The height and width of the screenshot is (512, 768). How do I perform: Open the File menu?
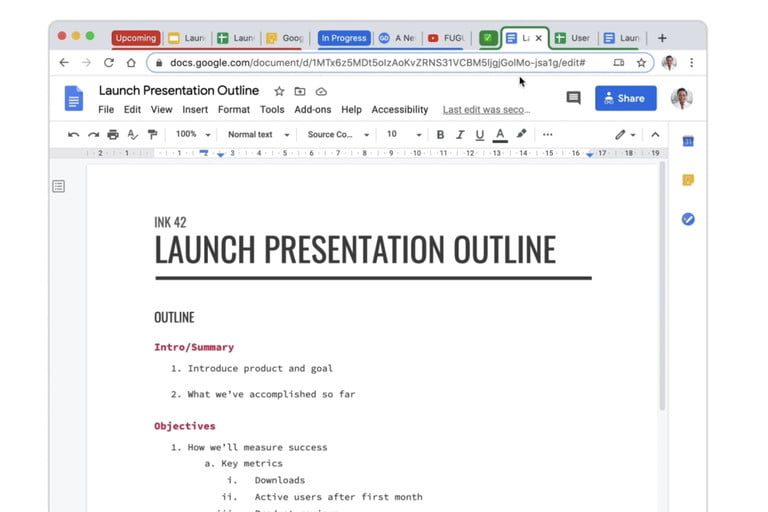106,110
